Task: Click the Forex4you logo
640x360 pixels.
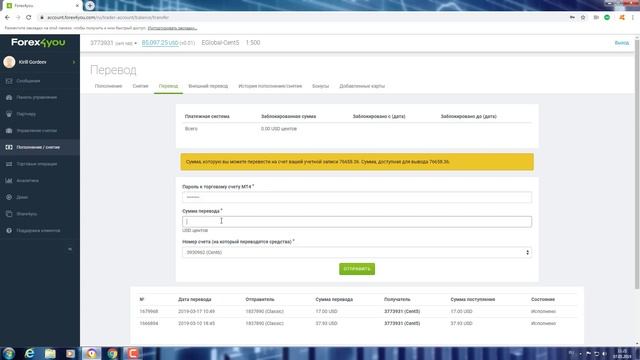Action: coord(38,42)
